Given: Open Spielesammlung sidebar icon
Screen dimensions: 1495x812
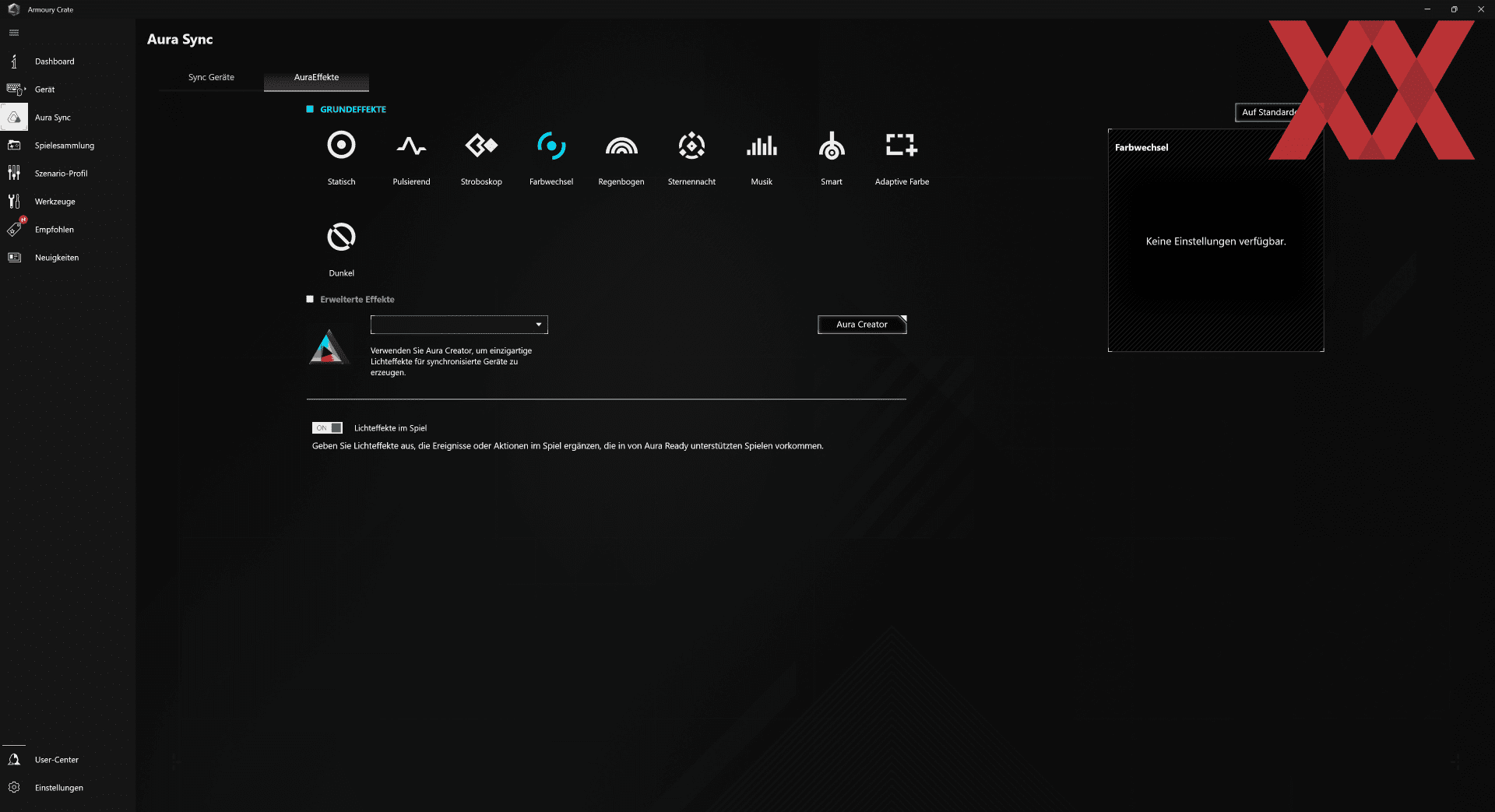Looking at the screenshot, I should click(14, 146).
